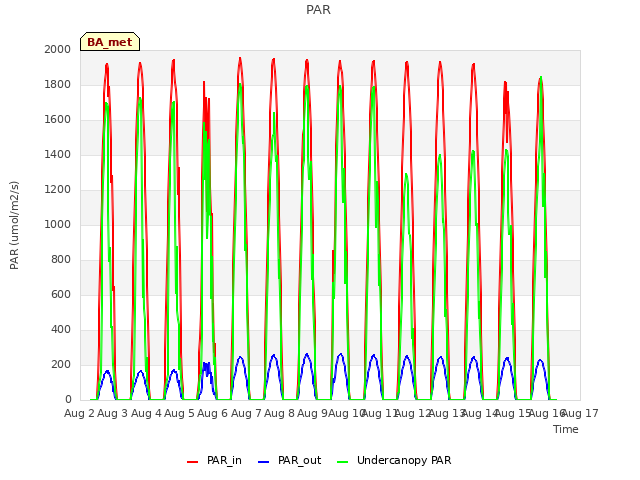This screenshot has width=640, height=480.
Task: Click the 1200 y-axis tick label
Action: (58, 189)
